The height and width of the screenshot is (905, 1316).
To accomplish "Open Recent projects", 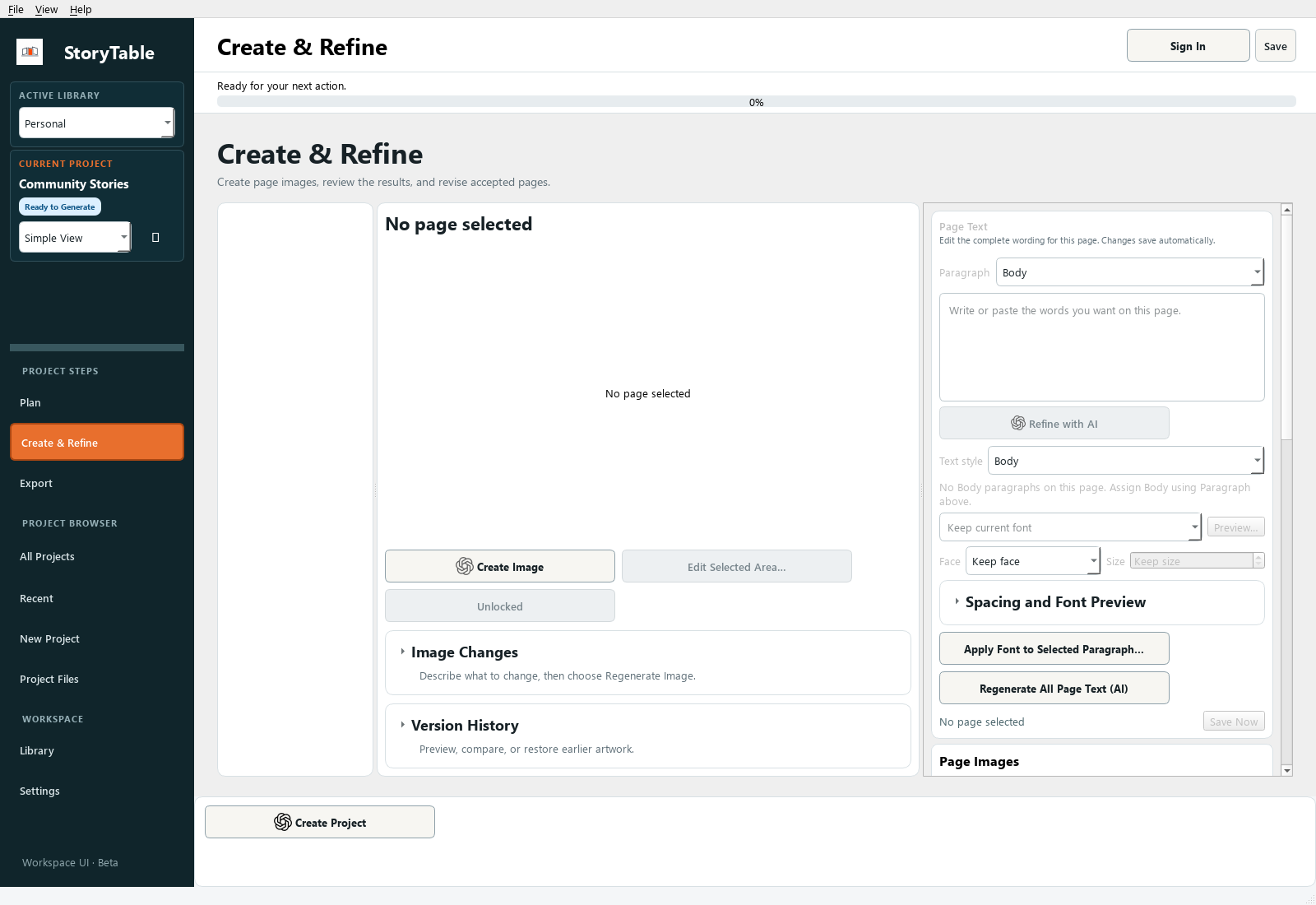I will tap(96, 598).
